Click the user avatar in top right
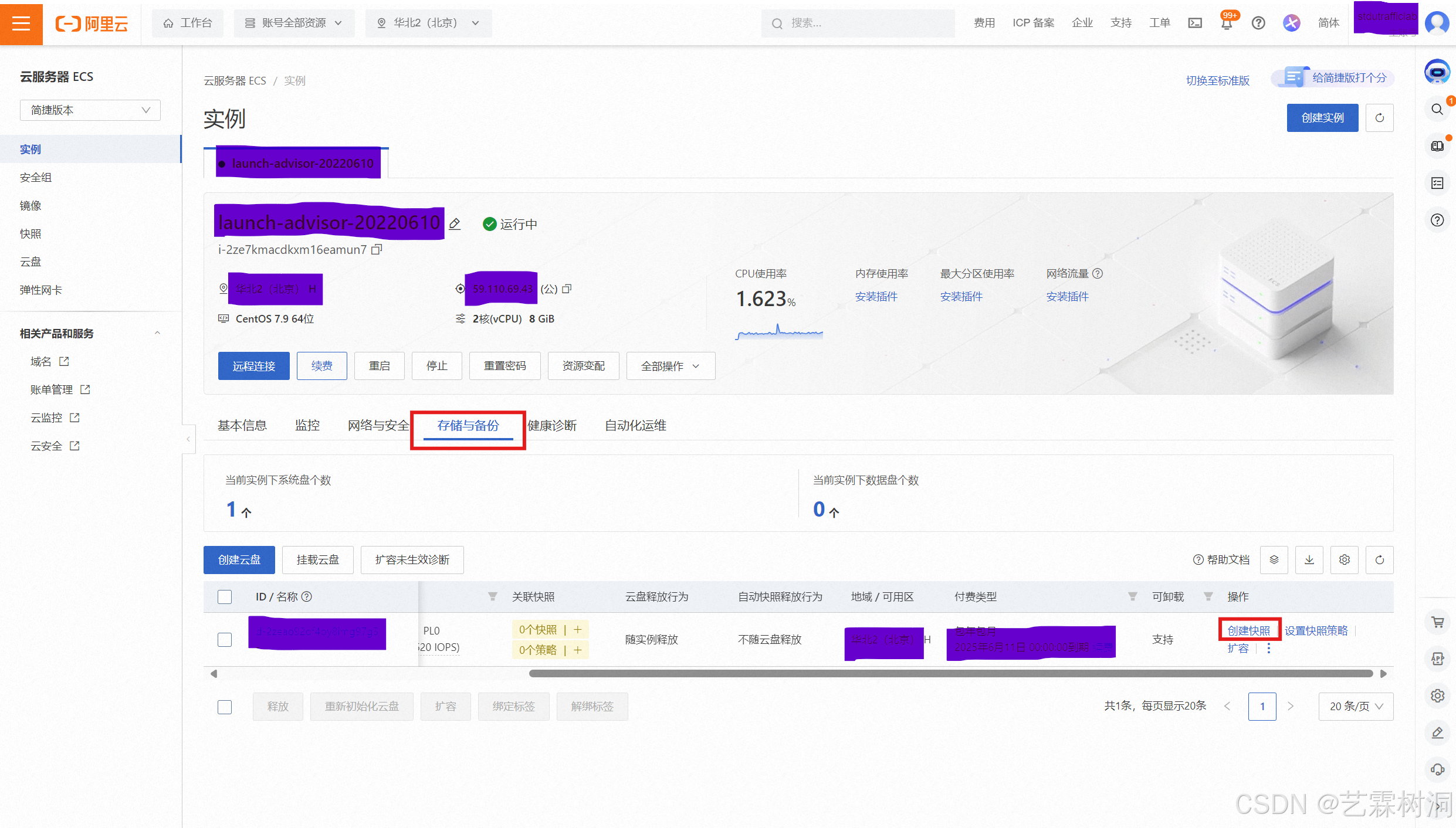Viewport: 1456px width, 828px height. [1437, 23]
